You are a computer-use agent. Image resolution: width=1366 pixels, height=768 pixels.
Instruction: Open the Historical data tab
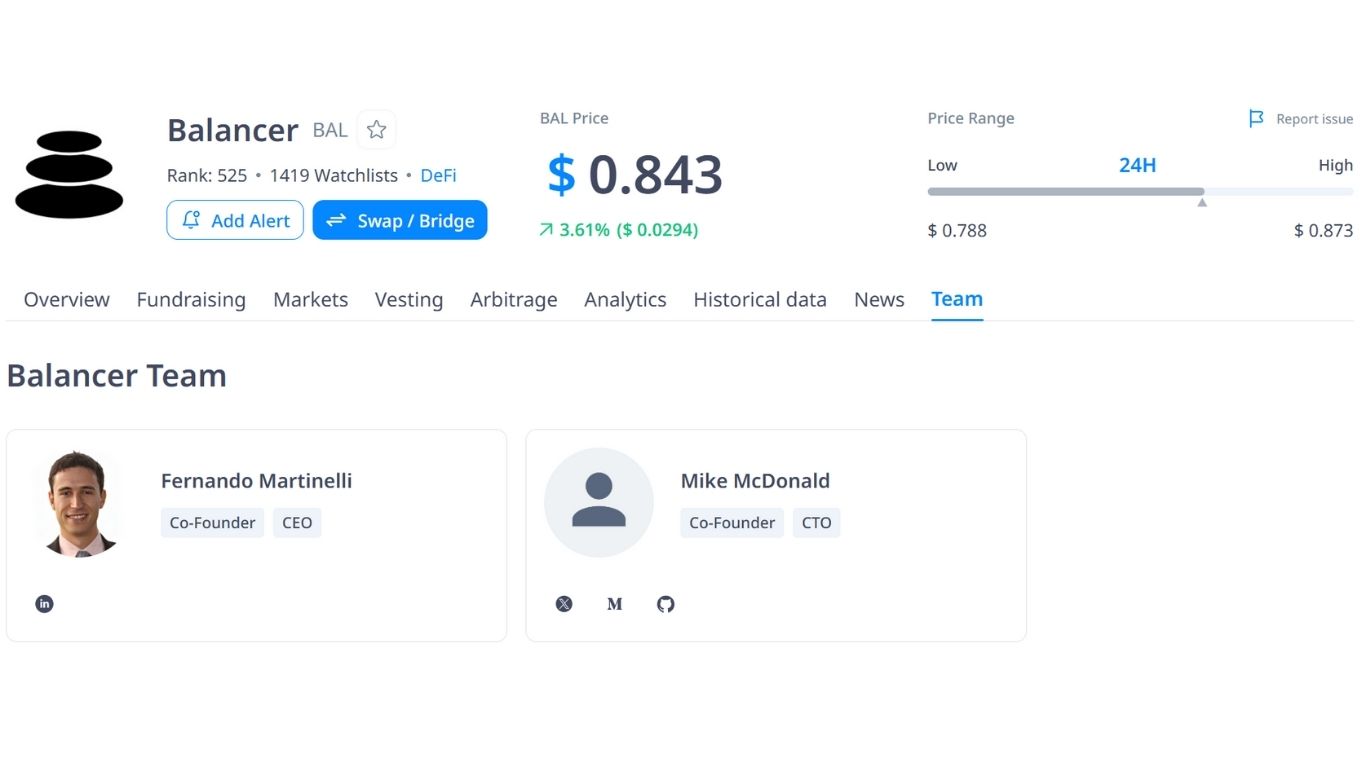[x=759, y=300]
